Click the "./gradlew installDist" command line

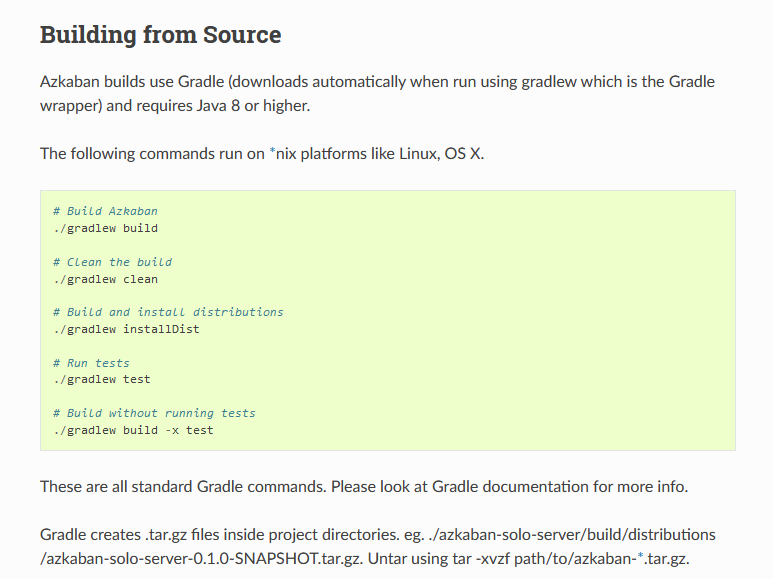[x=127, y=329]
